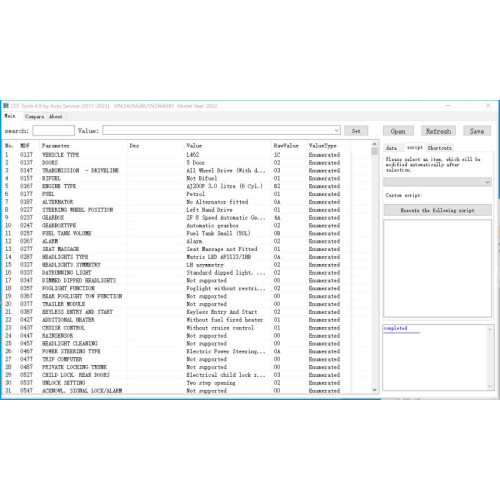Click Execute the following script button

point(437,210)
